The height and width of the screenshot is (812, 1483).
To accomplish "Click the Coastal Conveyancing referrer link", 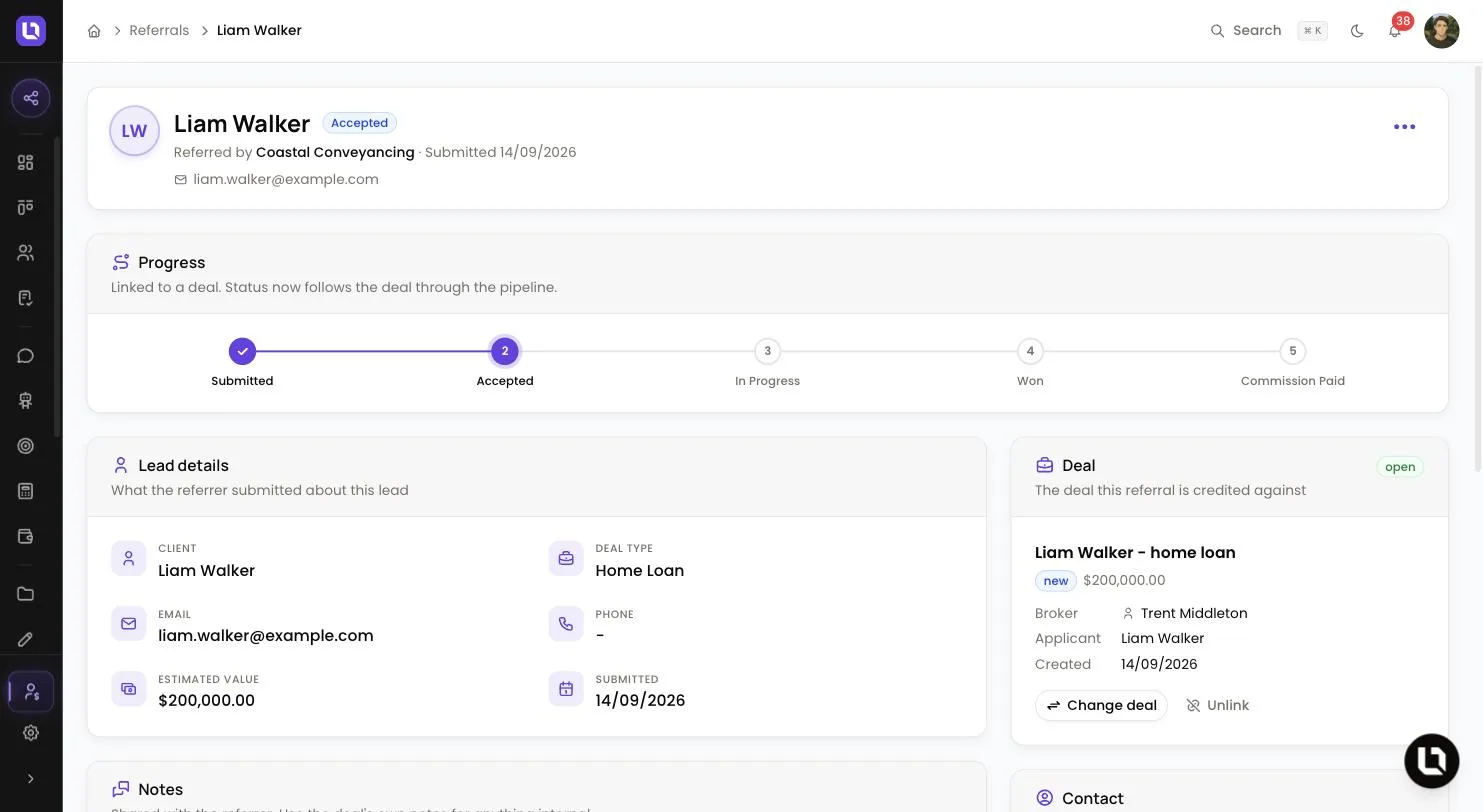I will pos(335,152).
